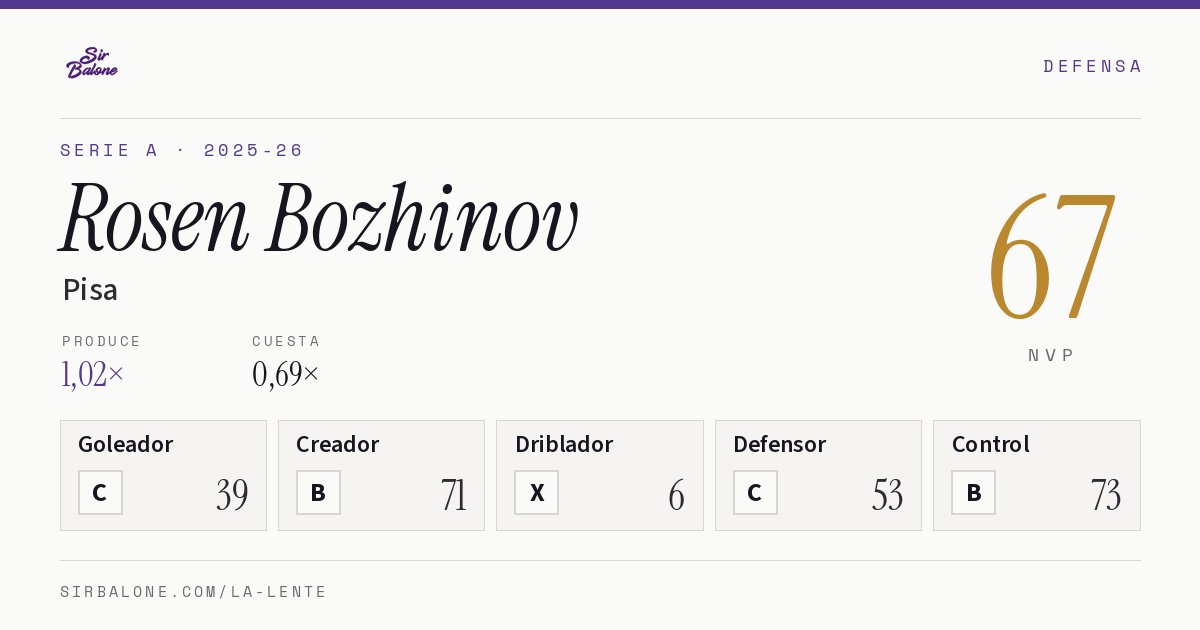
Task: Click the large gold 67 rating
Action: tap(1051, 257)
